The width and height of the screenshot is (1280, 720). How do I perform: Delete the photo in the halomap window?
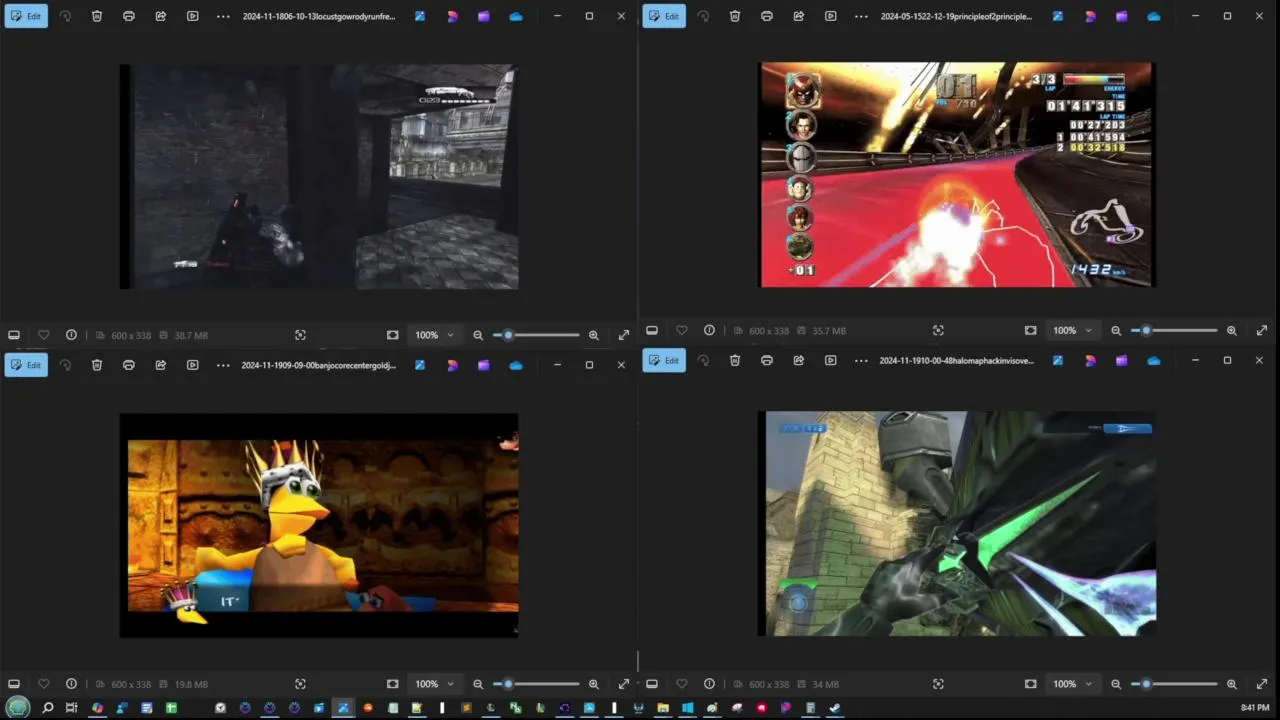click(x=735, y=360)
